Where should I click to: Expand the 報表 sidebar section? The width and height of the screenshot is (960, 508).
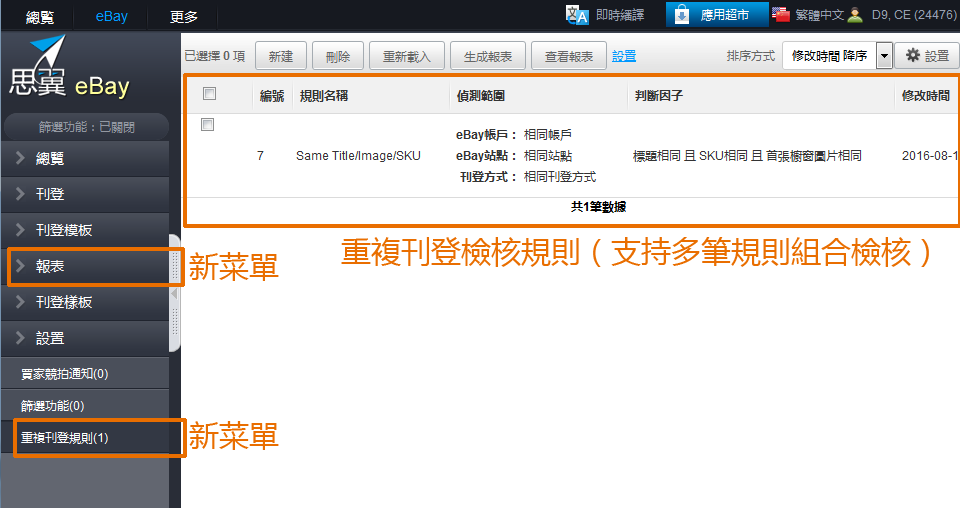85,266
